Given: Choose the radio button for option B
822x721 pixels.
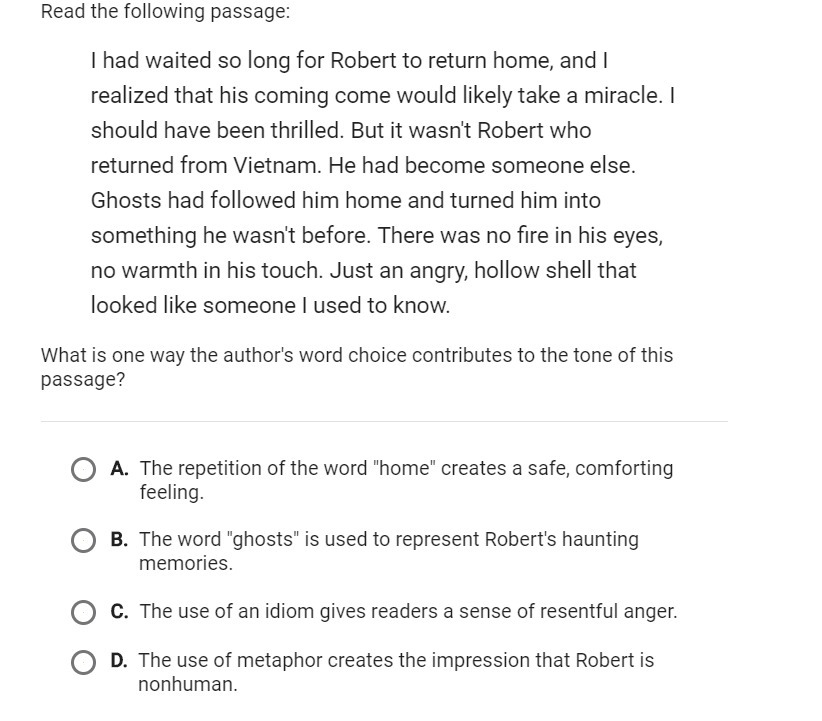Looking at the screenshot, I should pyautogui.click(x=83, y=541).
